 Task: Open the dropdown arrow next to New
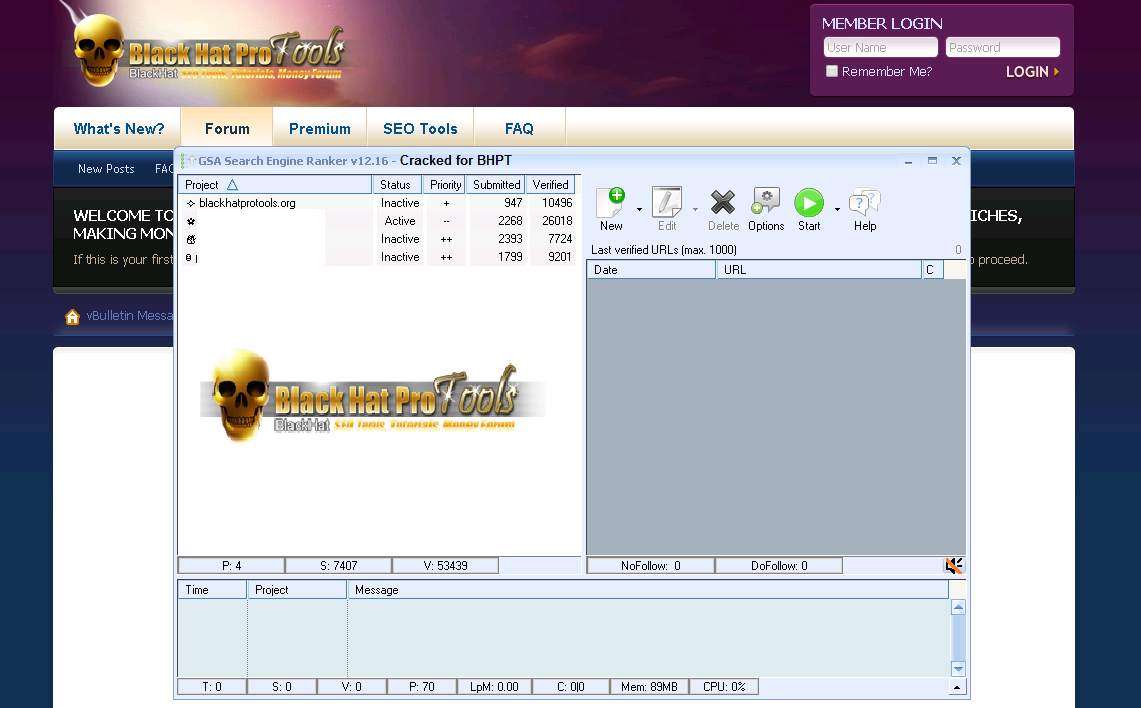pyautogui.click(x=640, y=210)
